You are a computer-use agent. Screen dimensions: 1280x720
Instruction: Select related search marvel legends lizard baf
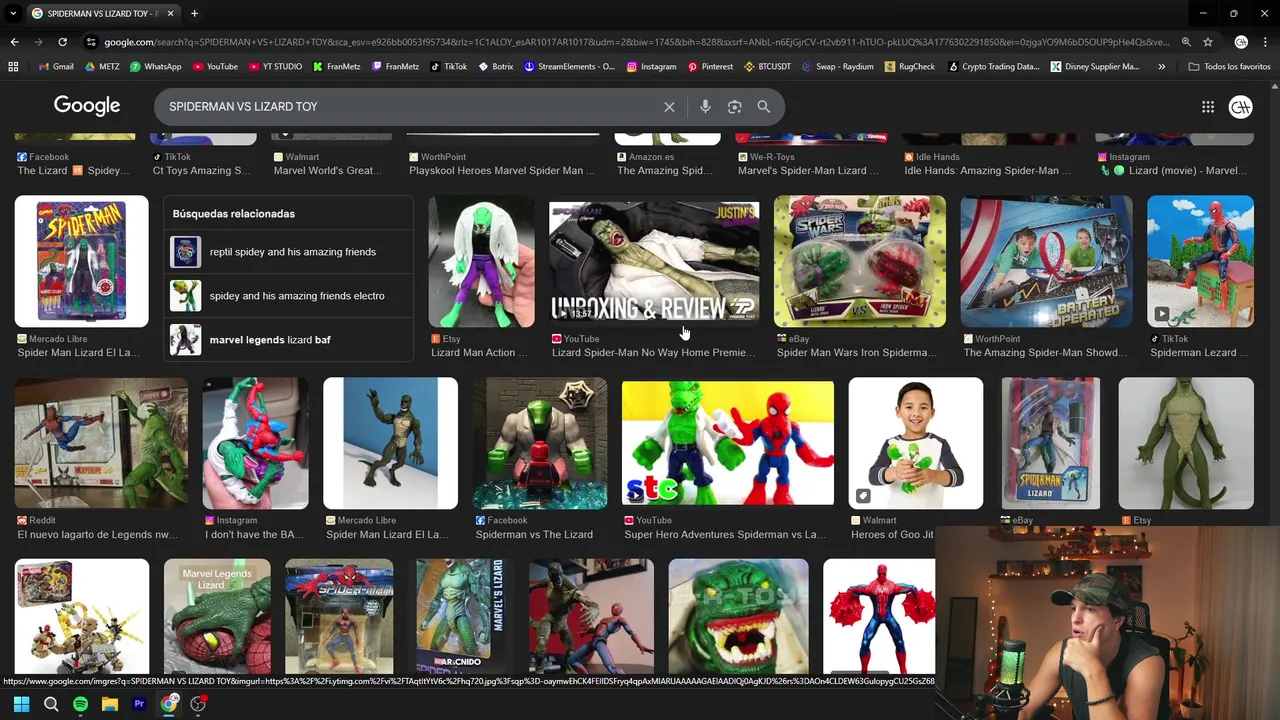(288, 340)
